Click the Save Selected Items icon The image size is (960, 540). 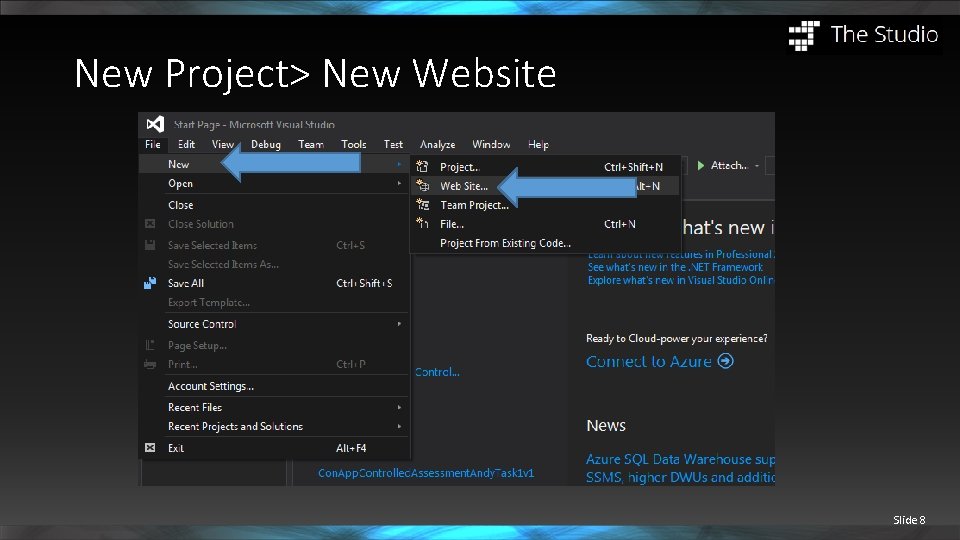[150, 245]
